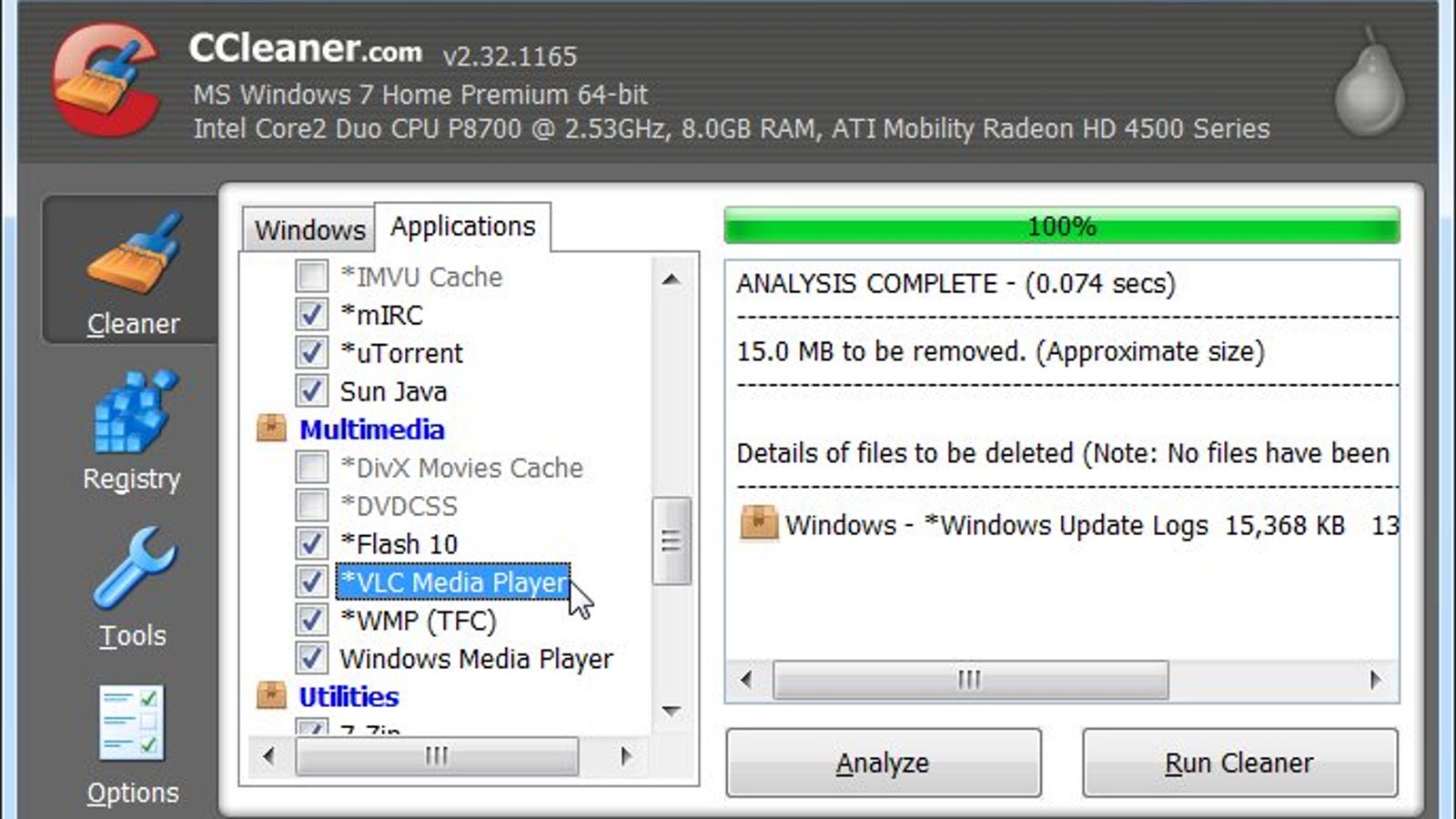The height and width of the screenshot is (819, 1456).
Task: Click the applications list scroll right arrow
Action: coord(625,755)
